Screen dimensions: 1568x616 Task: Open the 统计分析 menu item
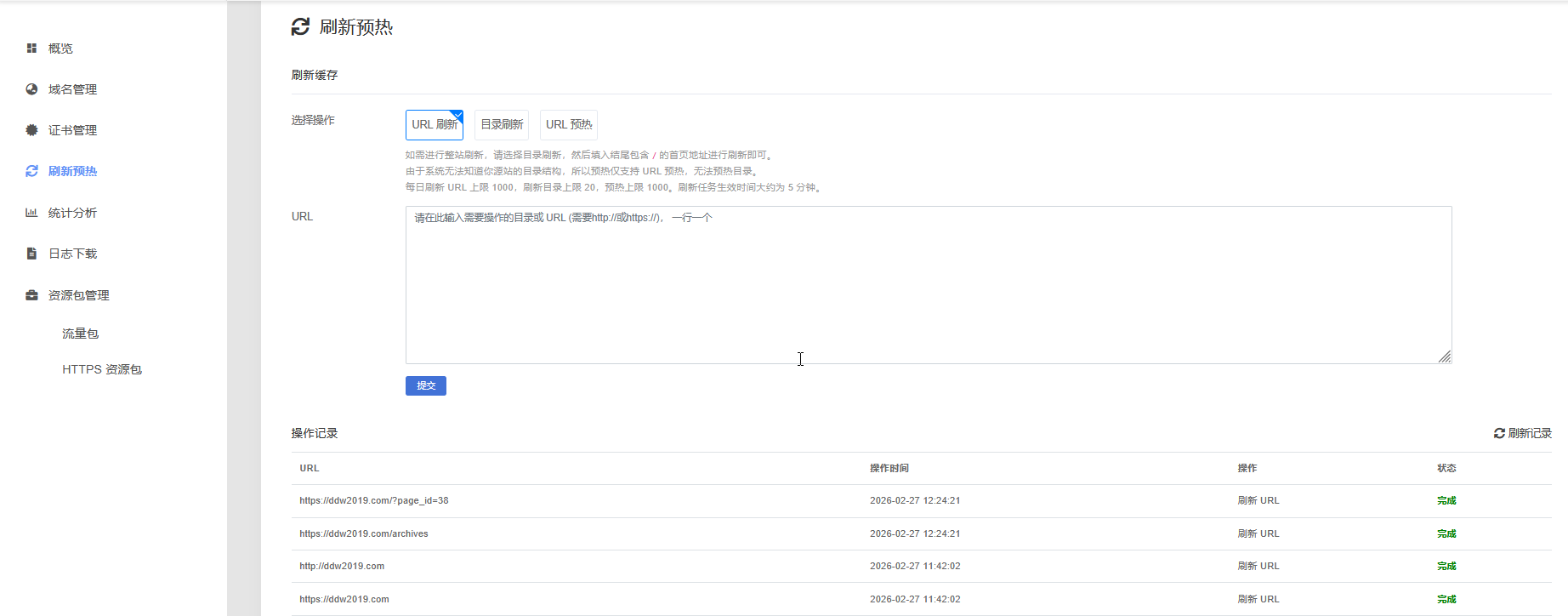click(x=72, y=213)
